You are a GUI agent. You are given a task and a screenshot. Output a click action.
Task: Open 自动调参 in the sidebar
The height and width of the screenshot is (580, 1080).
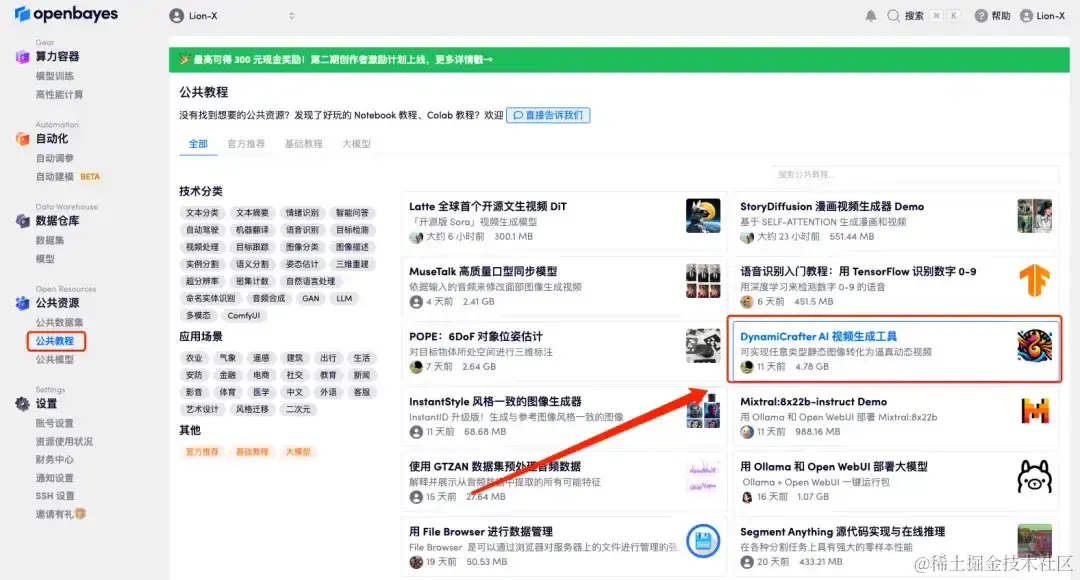click(54, 158)
